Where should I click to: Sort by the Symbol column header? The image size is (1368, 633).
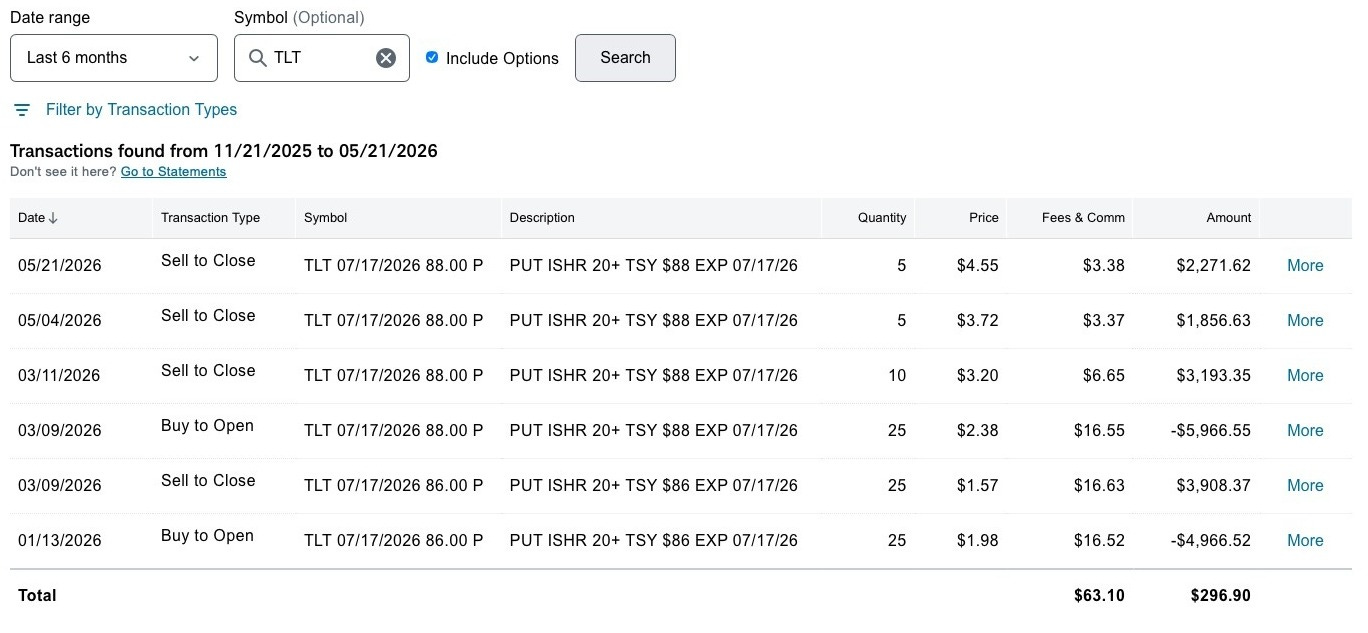click(x=325, y=218)
